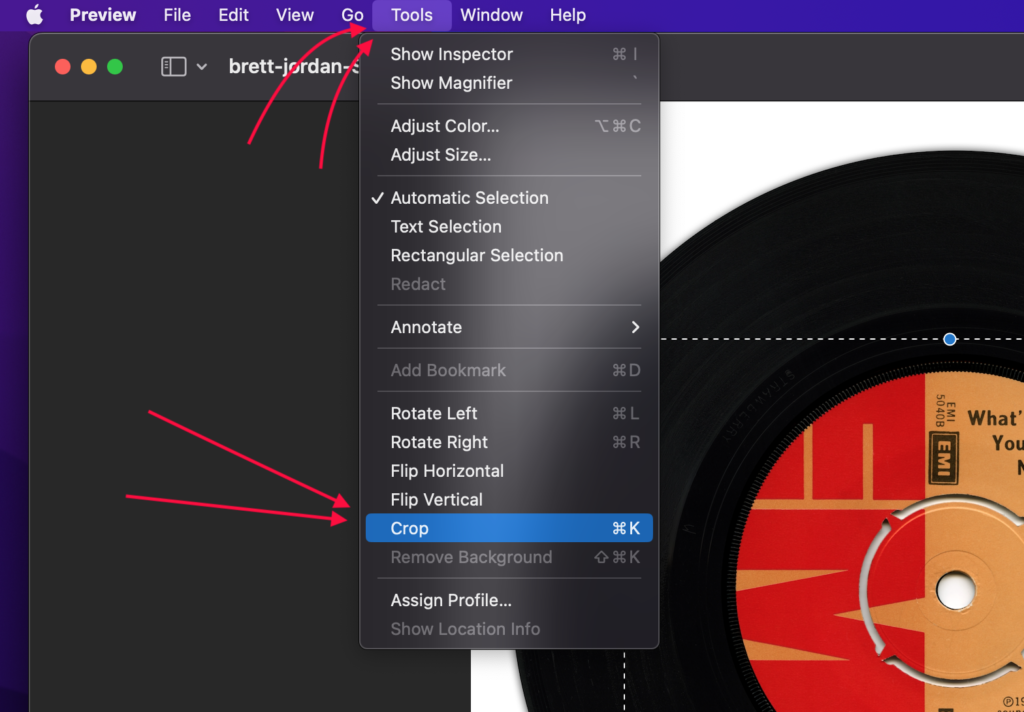Toggle the sidebar view icon
Image resolution: width=1024 pixels, height=712 pixels.
pyautogui.click(x=174, y=67)
